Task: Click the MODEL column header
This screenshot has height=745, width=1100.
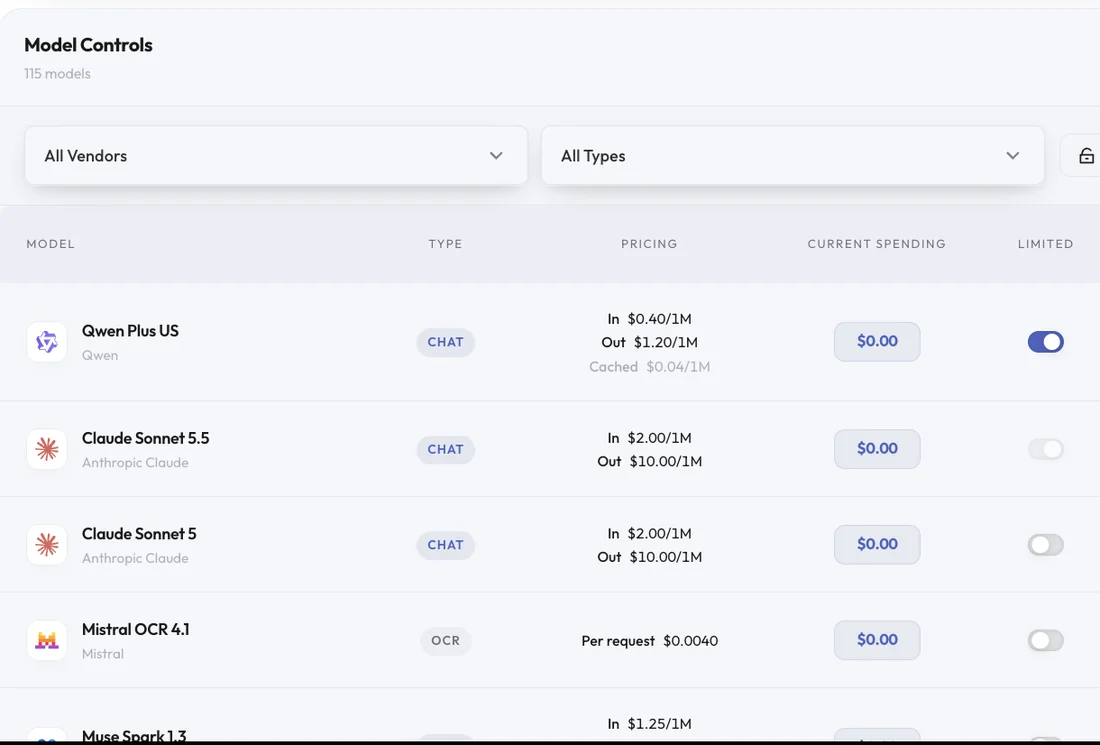Action: (51, 244)
